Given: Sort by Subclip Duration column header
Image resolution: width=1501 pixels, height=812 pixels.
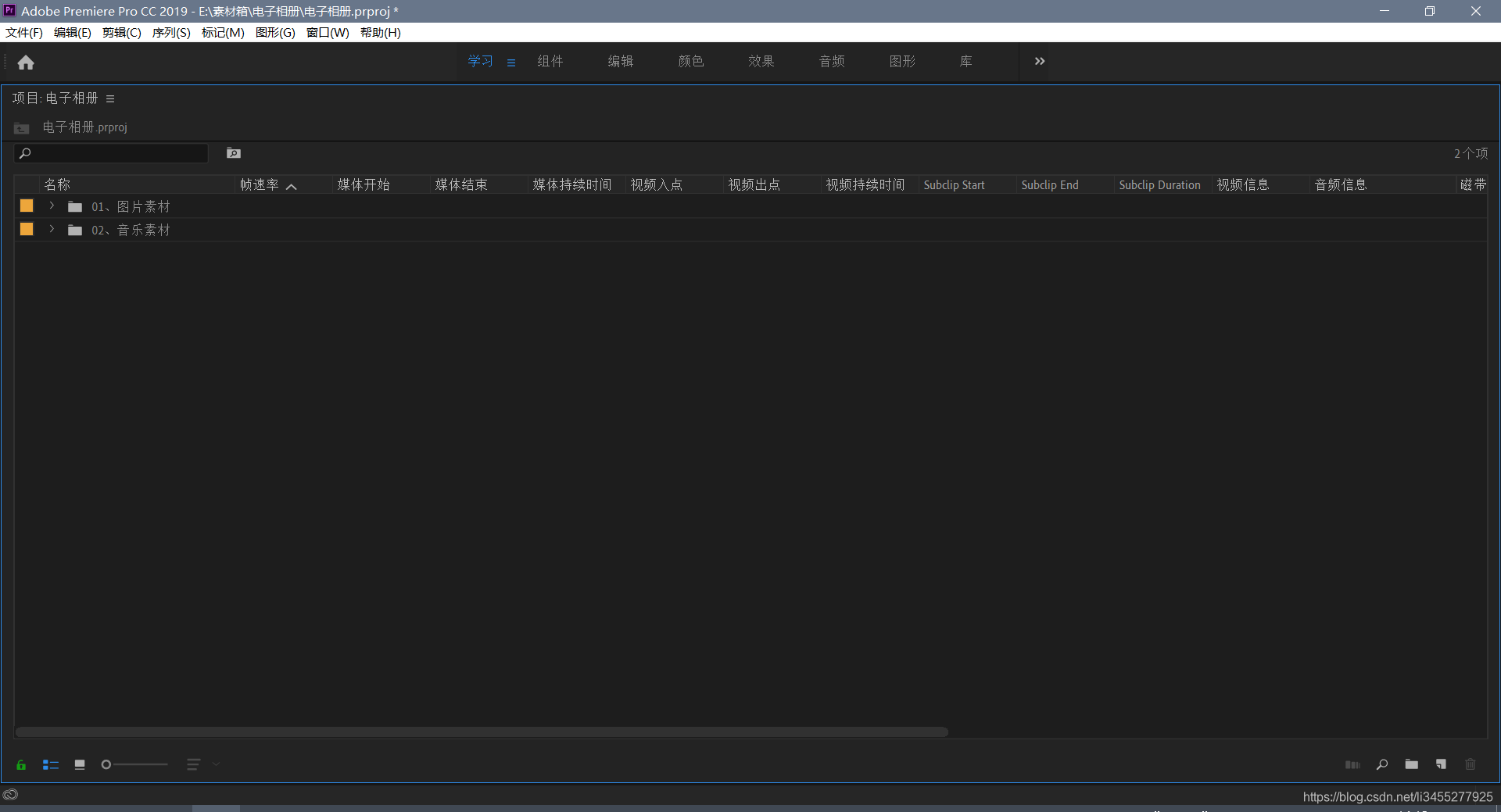Looking at the screenshot, I should pyautogui.click(x=1159, y=184).
